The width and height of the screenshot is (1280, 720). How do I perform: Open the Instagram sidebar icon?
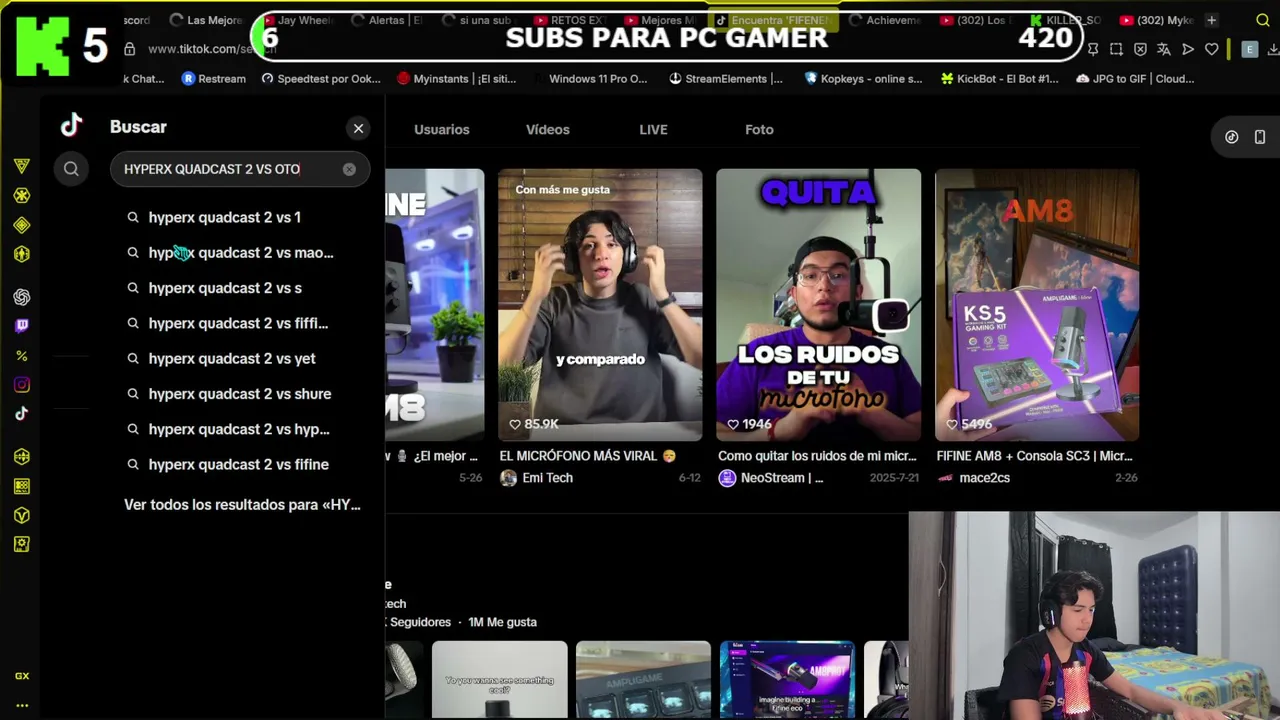click(x=22, y=385)
